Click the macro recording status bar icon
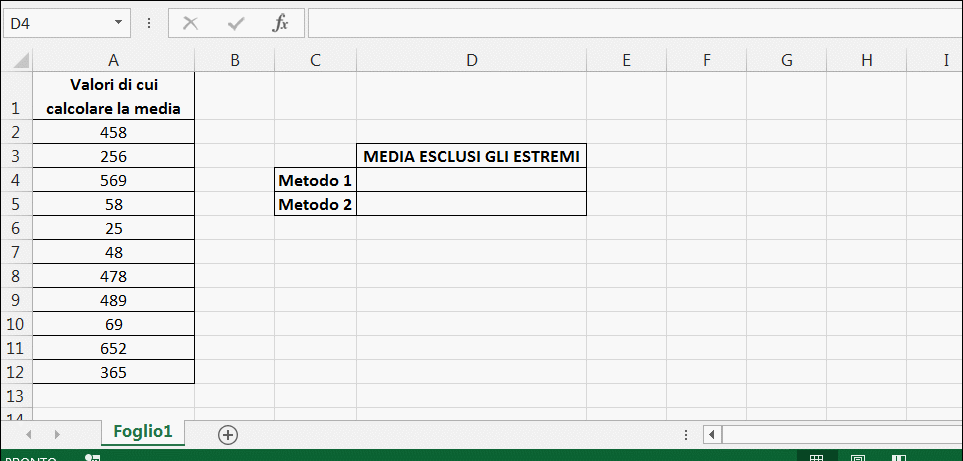The width and height of the screenshot is (963, 461). click(x=93, y=458)
